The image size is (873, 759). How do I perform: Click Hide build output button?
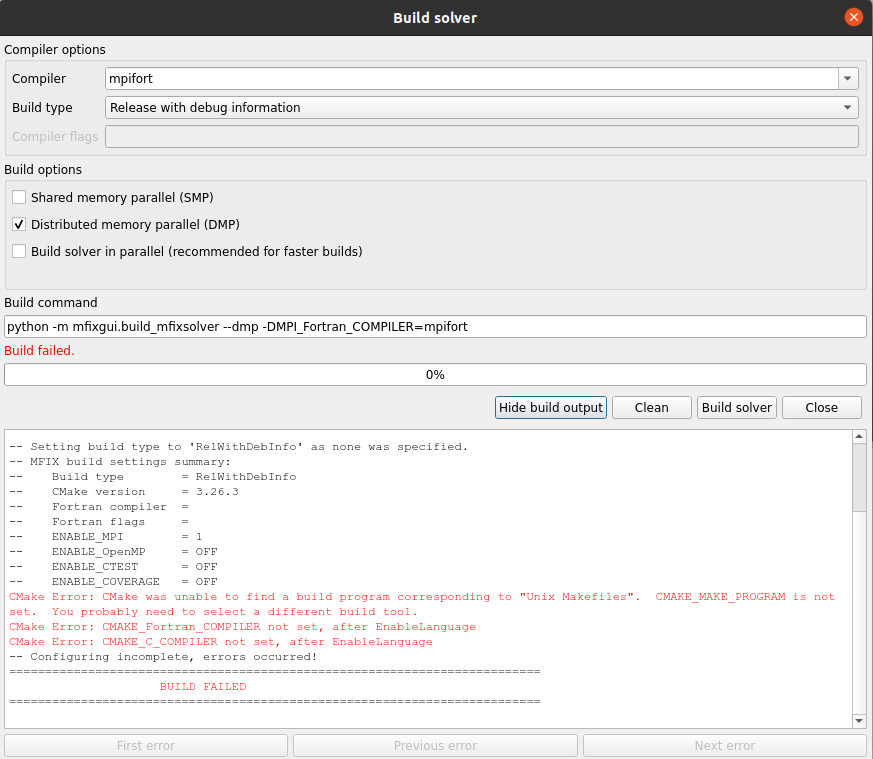click(551, 408)
